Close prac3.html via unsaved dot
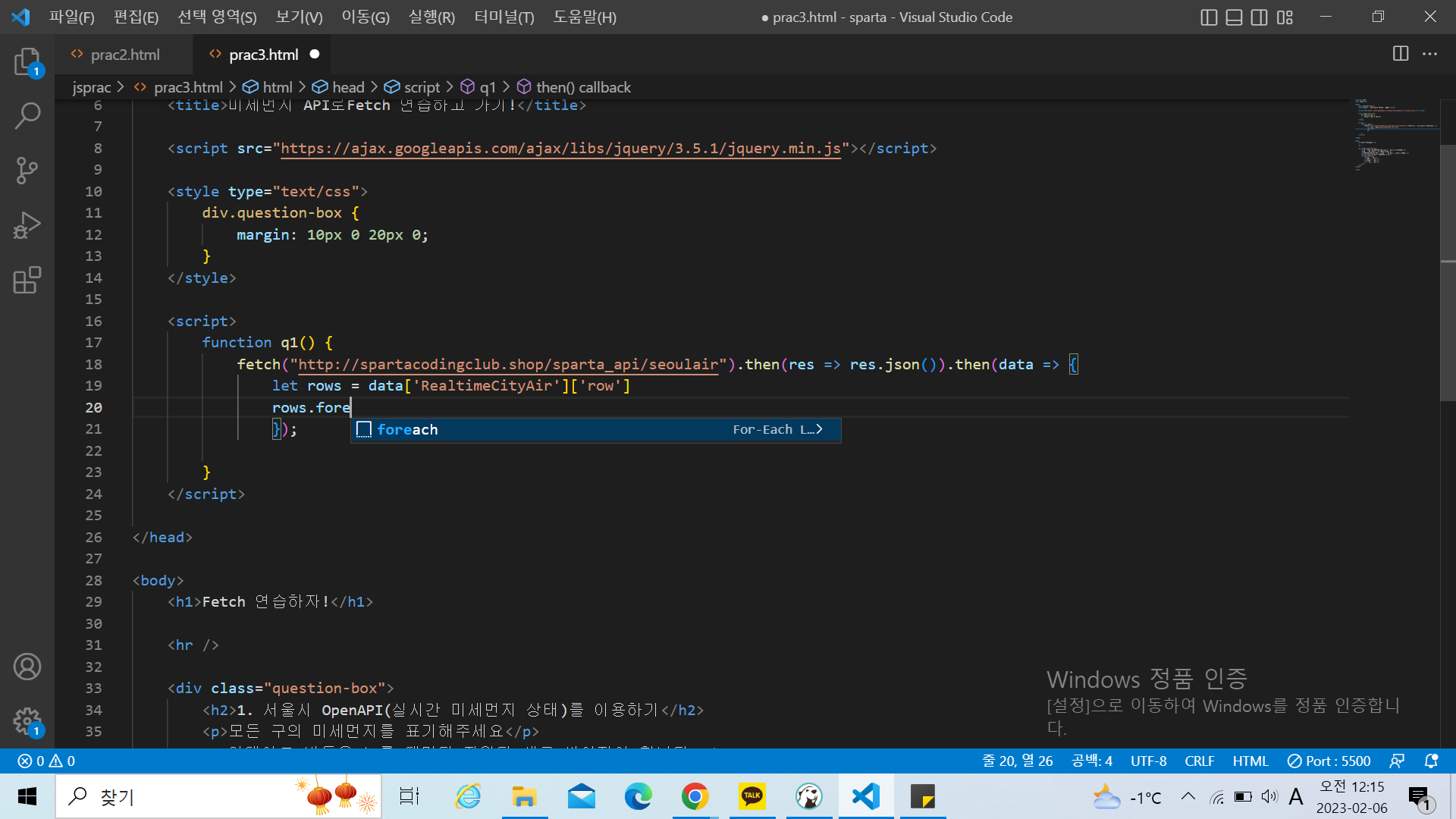The image size is (1456, 819). (x=315, y=55)
